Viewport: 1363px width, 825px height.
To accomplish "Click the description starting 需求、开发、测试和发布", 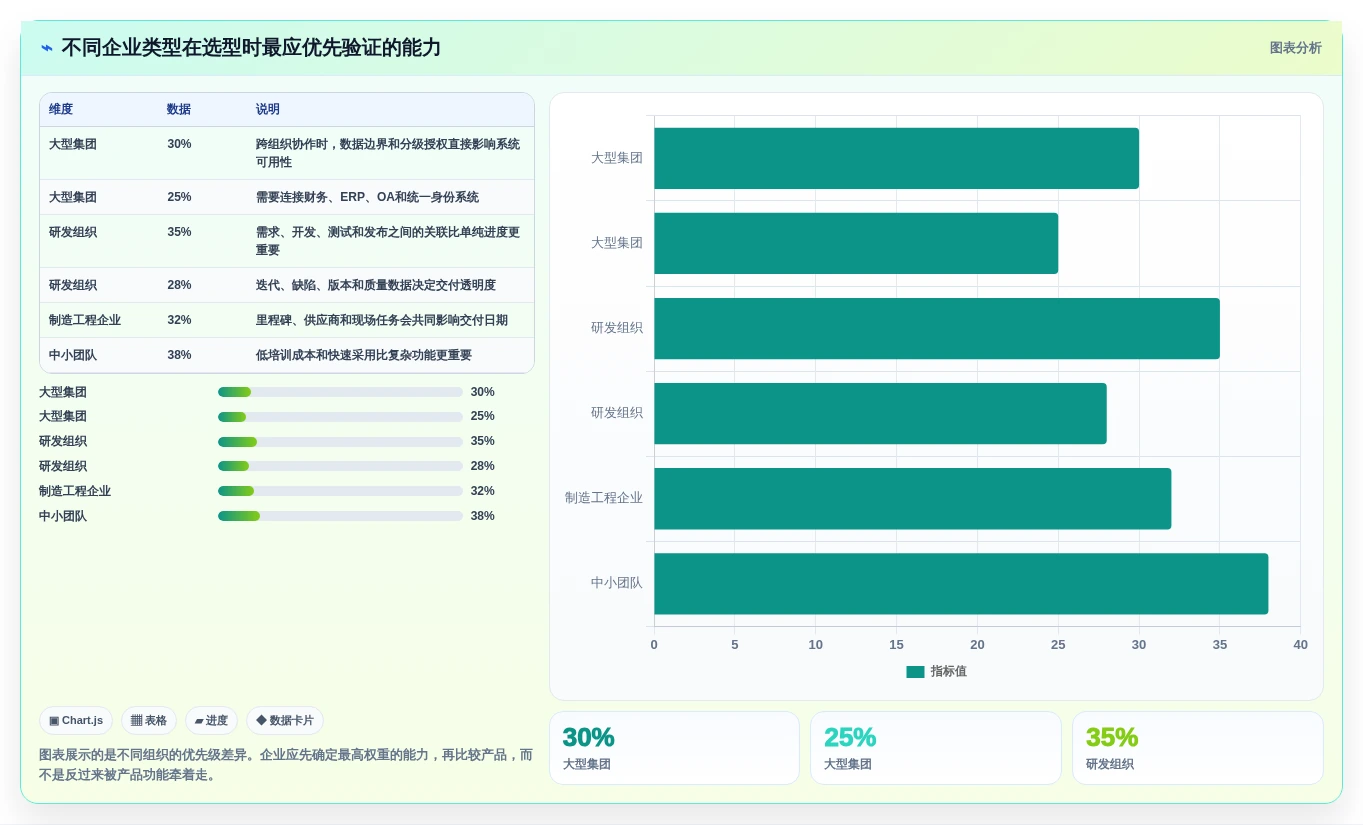I will (388, 241).
